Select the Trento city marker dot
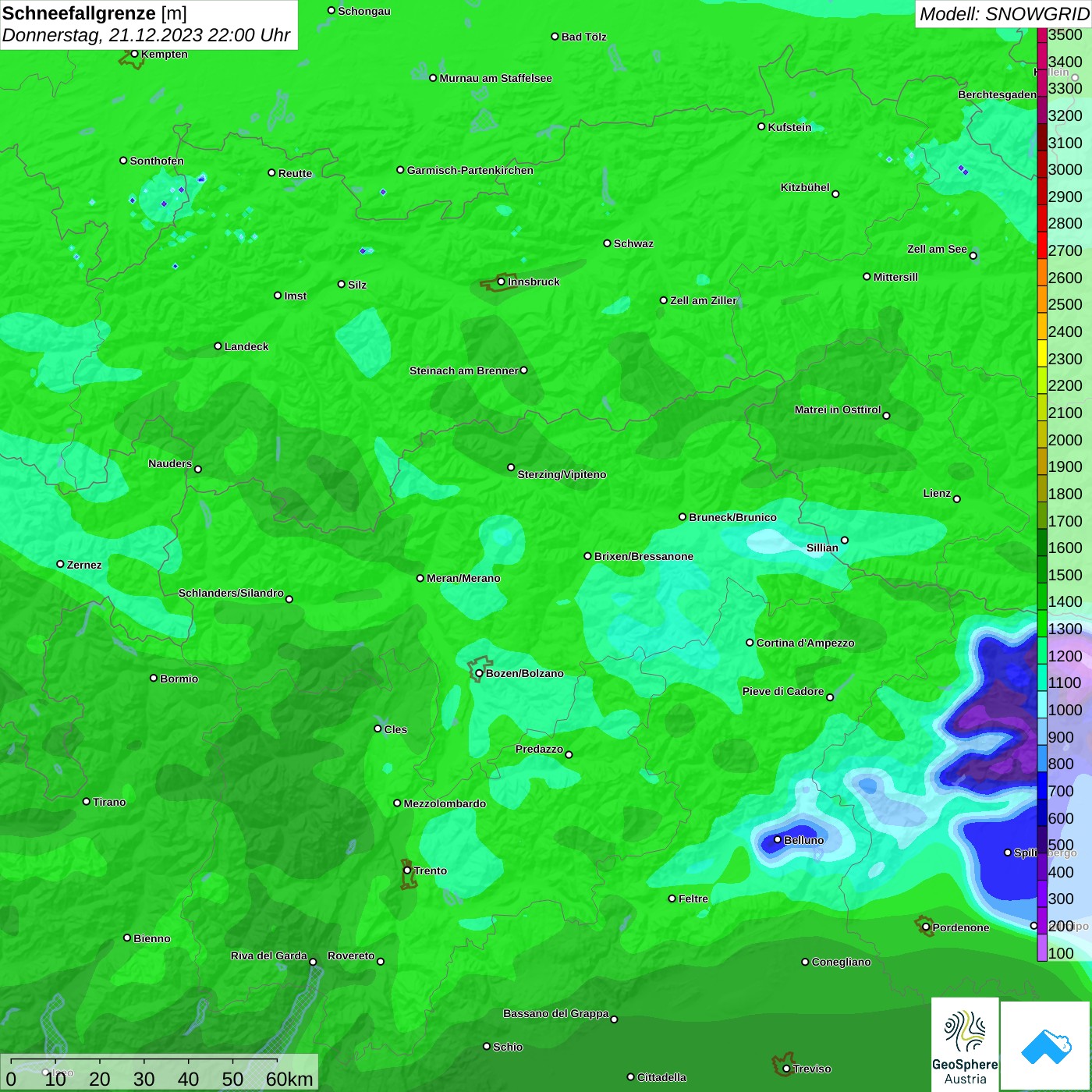1092x1092 pixels. pyautogui.click(x=407, y=870)
